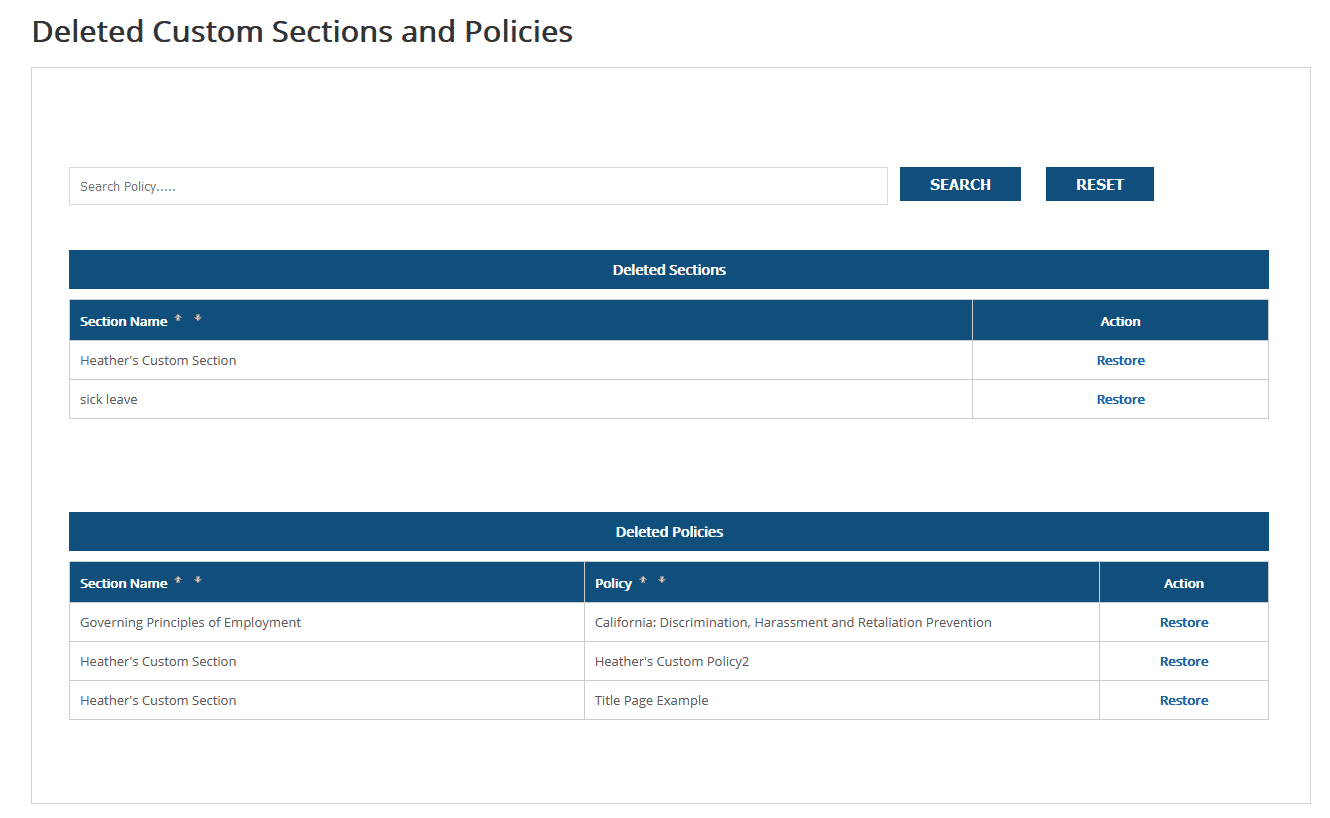
Task: Click the Deleted Sections header bar
Action: (x=669, y=270)
